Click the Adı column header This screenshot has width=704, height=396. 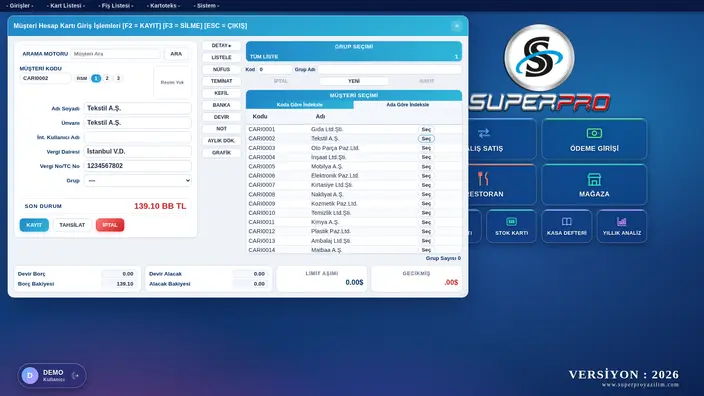pyautogui.click(x=320, y=116)
